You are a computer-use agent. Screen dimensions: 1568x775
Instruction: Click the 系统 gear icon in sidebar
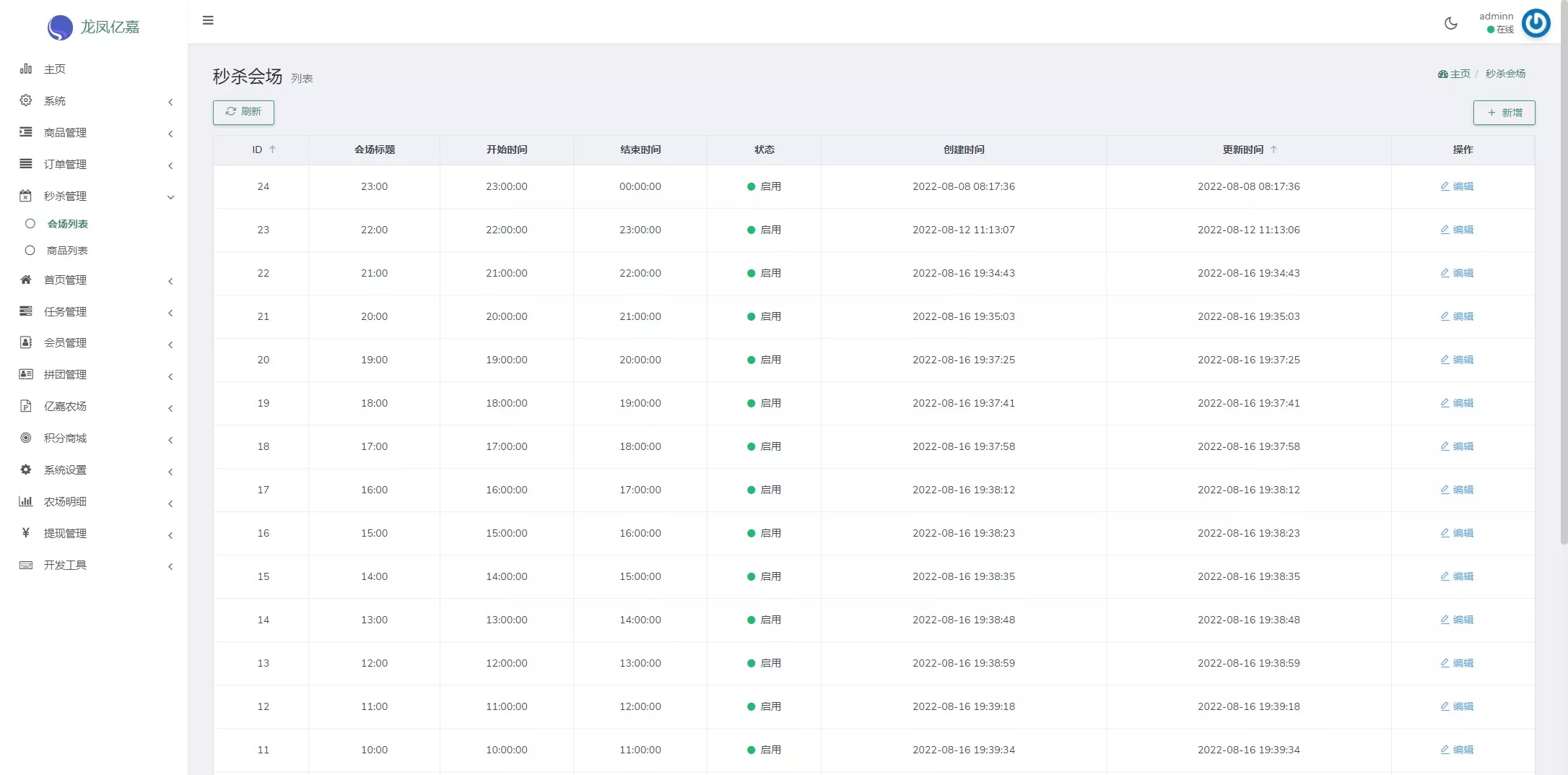[26, 100]
